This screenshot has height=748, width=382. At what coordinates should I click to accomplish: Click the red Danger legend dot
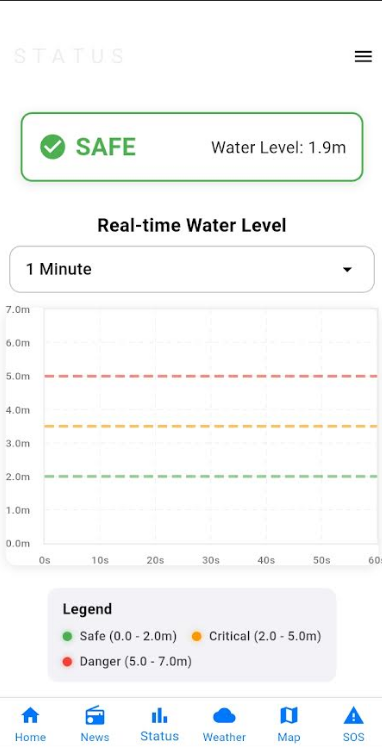pos(67,662)
